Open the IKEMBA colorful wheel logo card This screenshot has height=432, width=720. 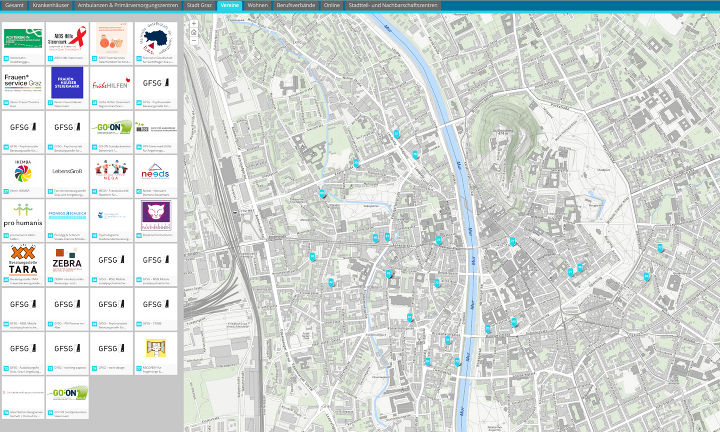coord(23,176)
